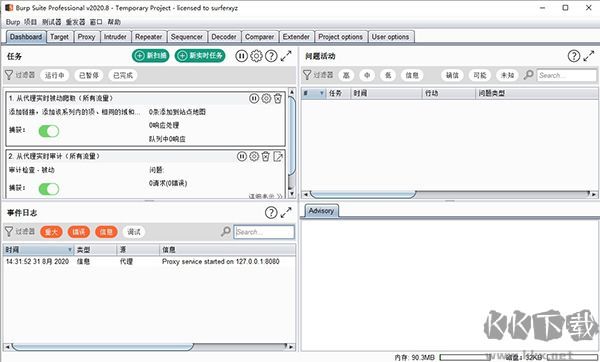Pause task 1 live passive crawl
The width and height of the screenshot is (600, 362).
[254, 98]
